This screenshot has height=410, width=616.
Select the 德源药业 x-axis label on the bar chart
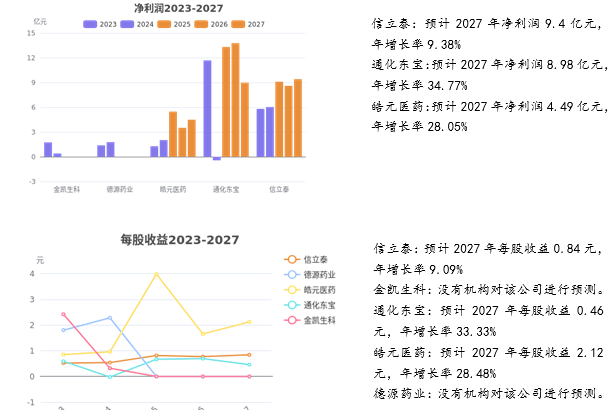coord(120,189)
